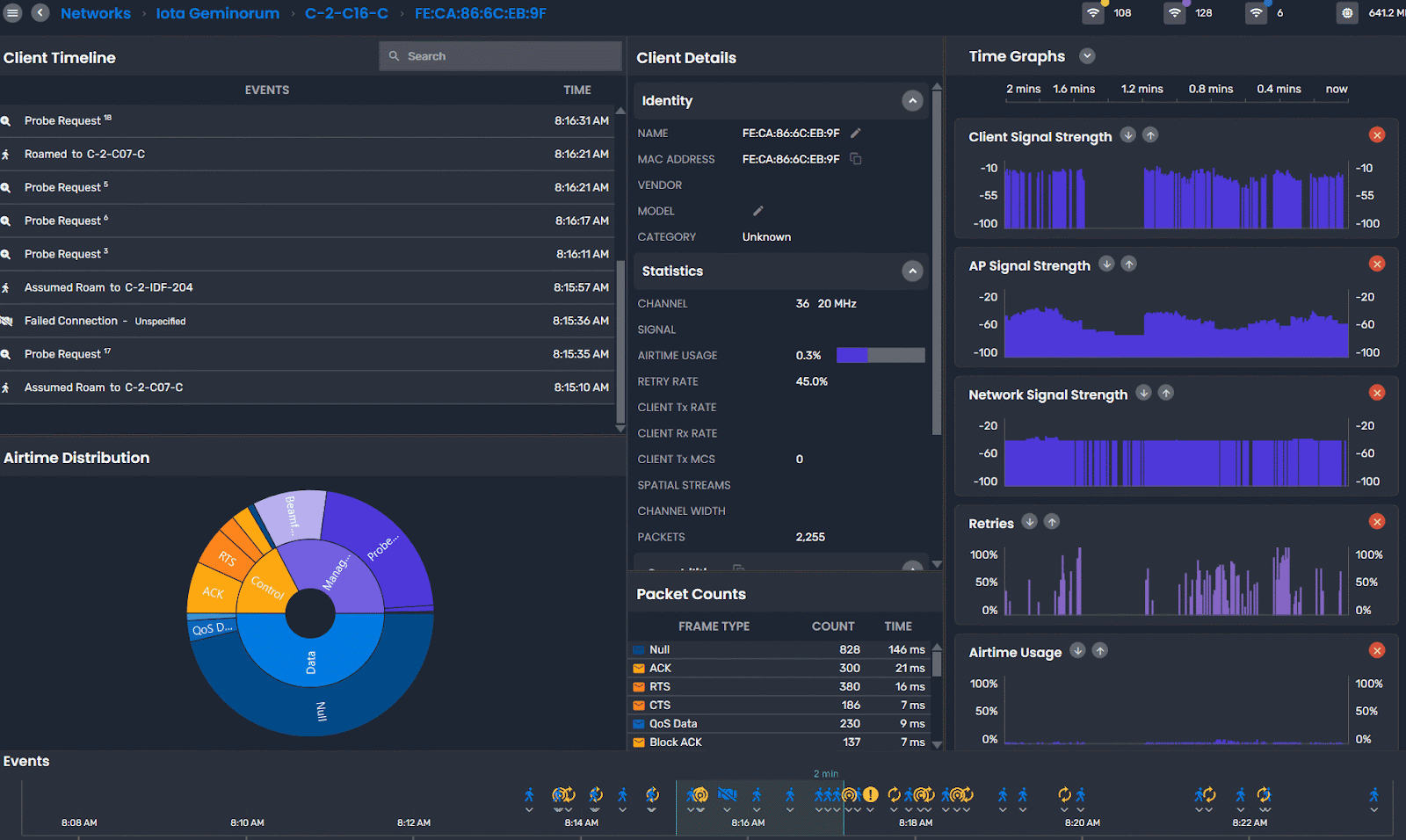Close the Airtime Usage graph
1406x840 pixels.
[1377, 650]
